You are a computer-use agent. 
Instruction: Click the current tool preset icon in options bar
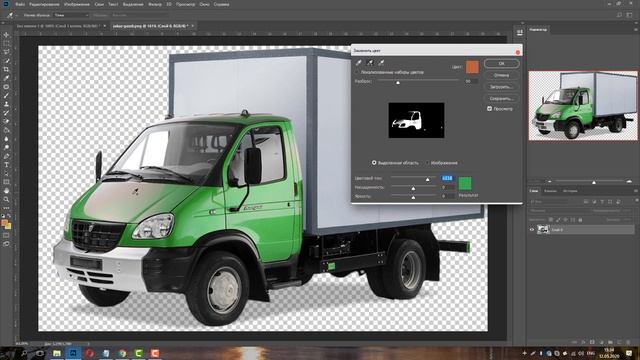click(x=10, y=15)
